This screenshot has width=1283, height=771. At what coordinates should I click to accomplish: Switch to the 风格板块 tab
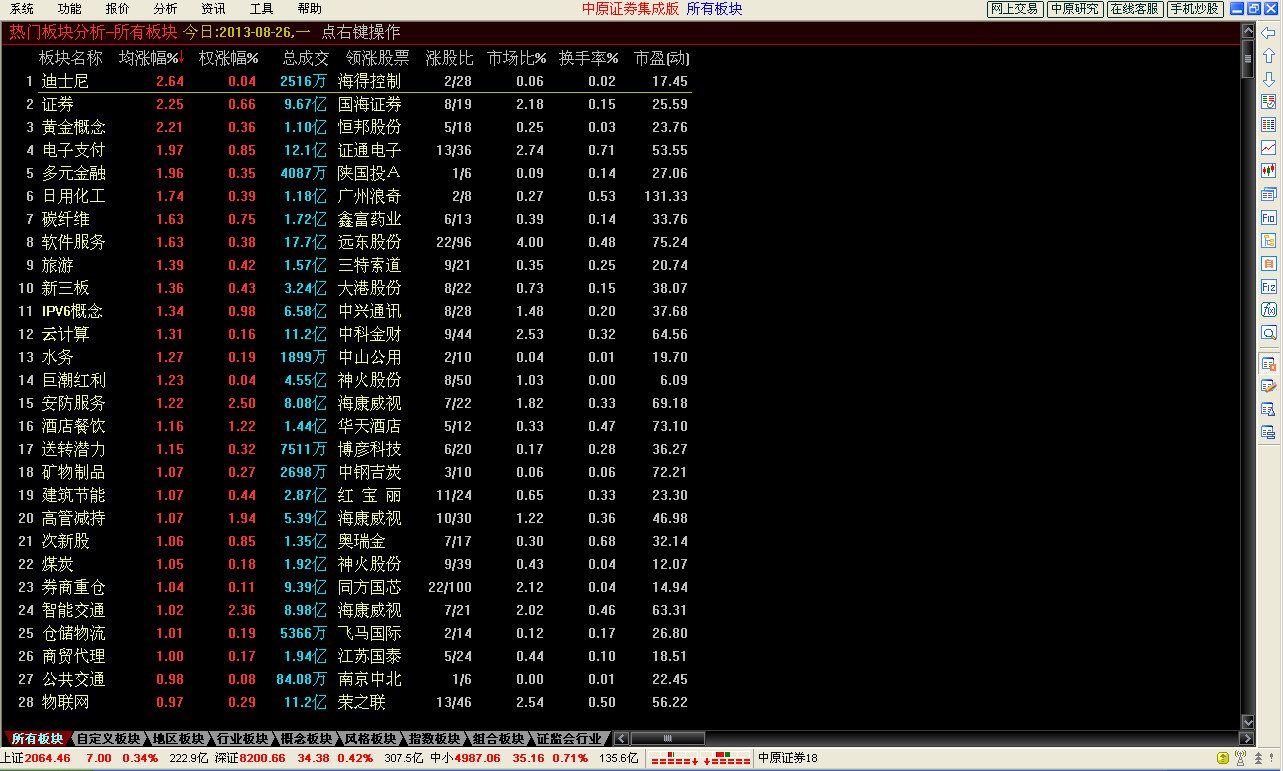tap(371, 739)
